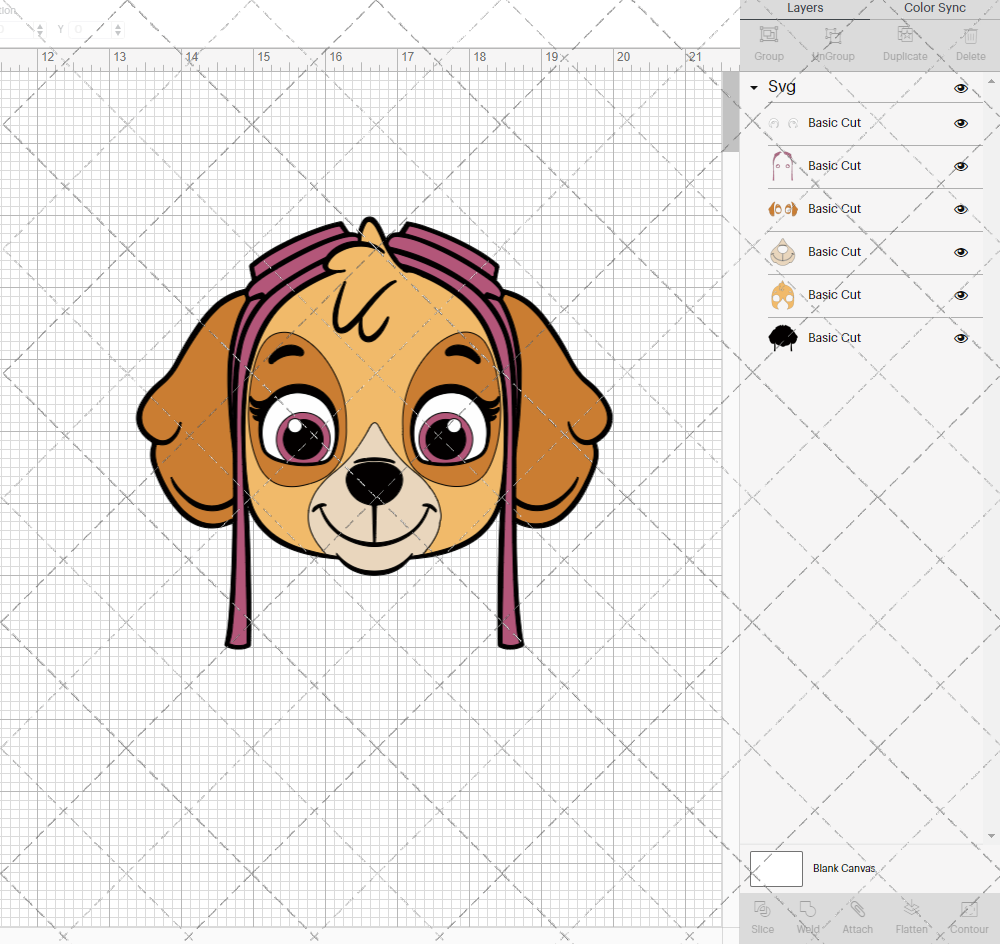The image size is (1000, 944).
Task: Click the Flatten tool icon
Action: 911,908
